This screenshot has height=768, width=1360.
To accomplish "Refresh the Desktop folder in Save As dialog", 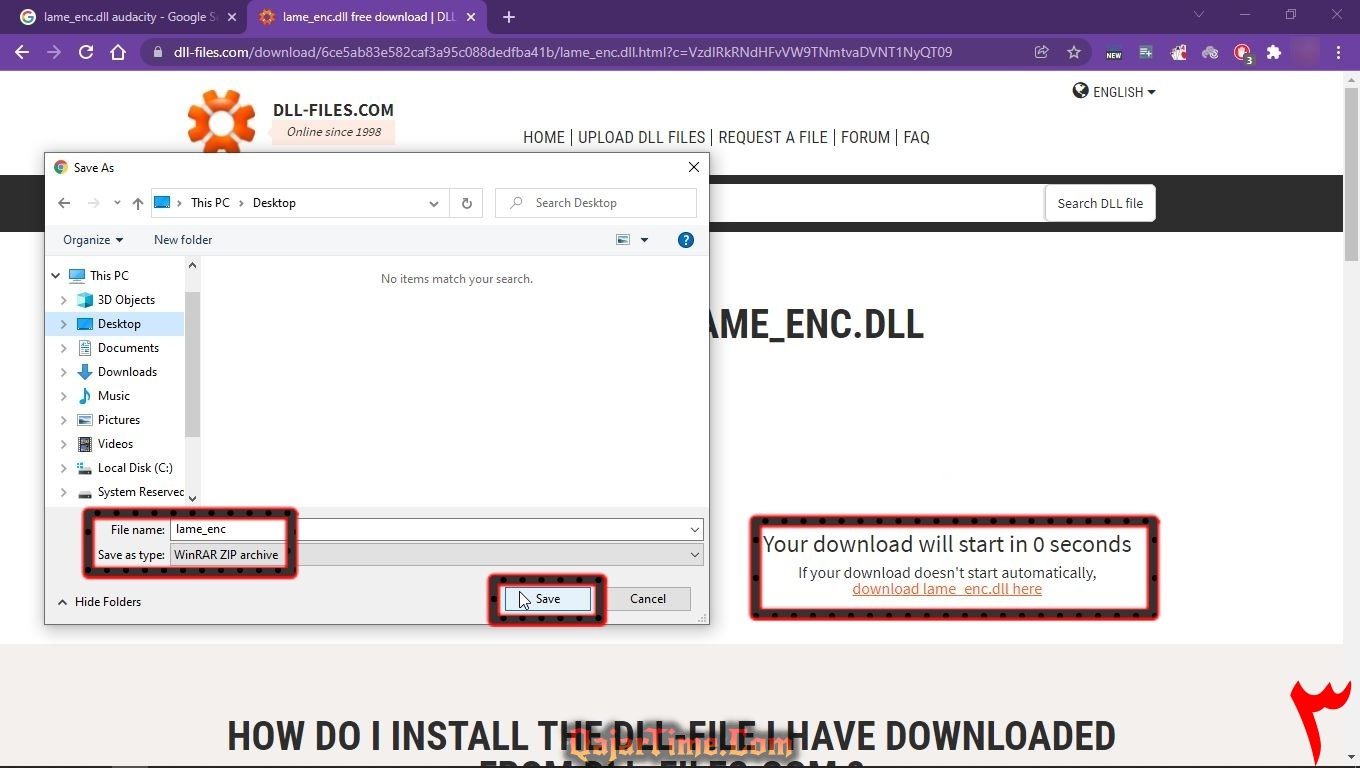I will tap(466, 203).
